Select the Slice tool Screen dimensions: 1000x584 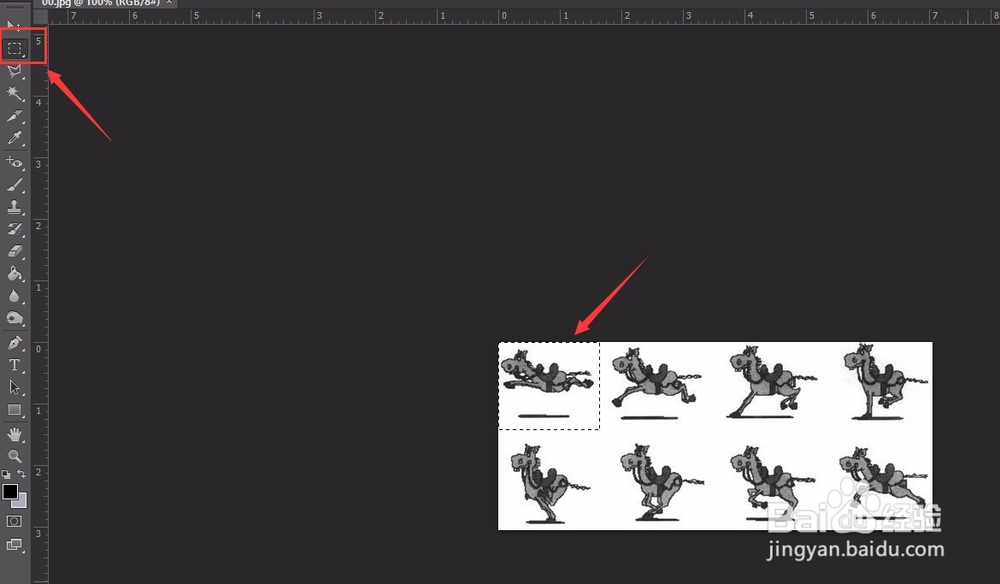point(14,116)
